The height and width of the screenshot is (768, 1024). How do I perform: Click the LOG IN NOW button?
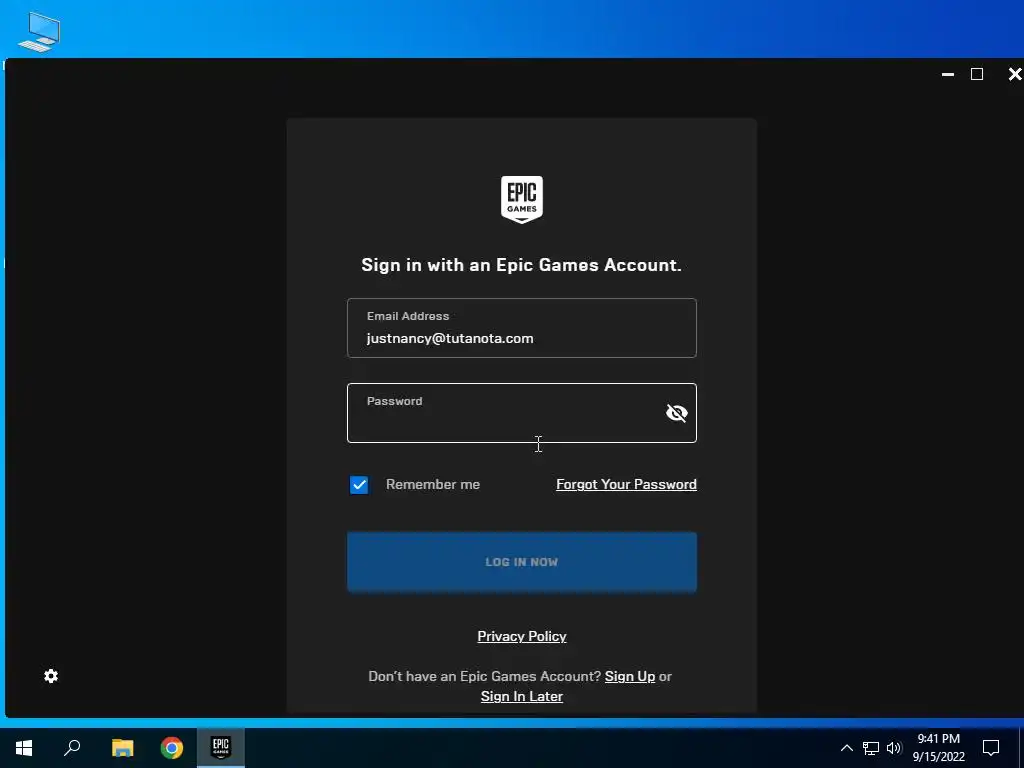point(522,562)
